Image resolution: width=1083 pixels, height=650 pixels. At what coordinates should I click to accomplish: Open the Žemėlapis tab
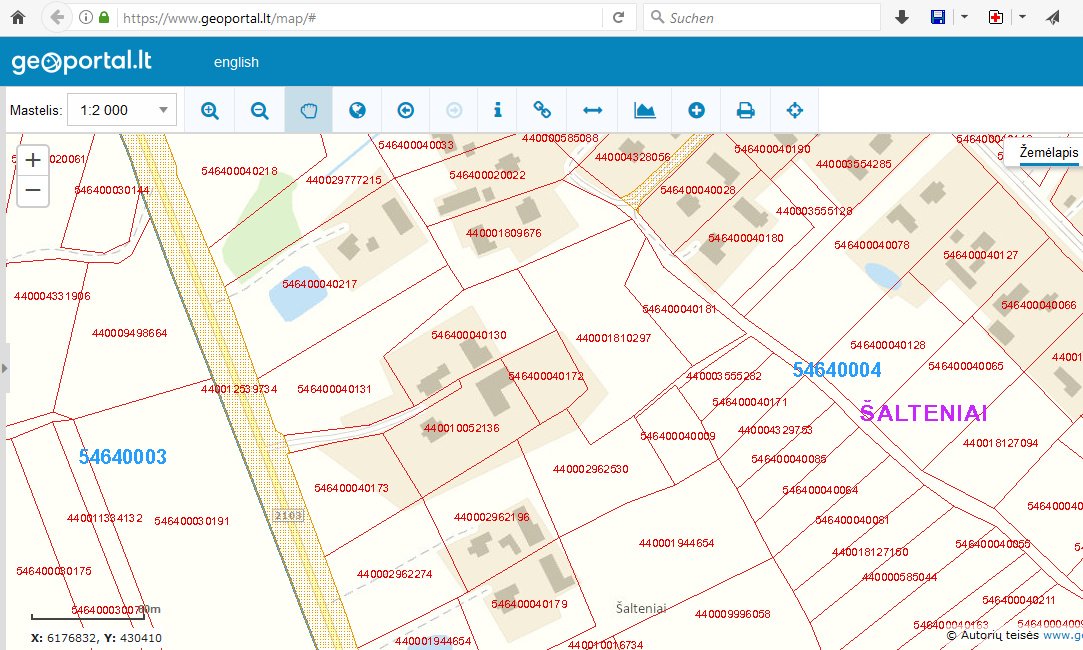tap(1048, 153)
